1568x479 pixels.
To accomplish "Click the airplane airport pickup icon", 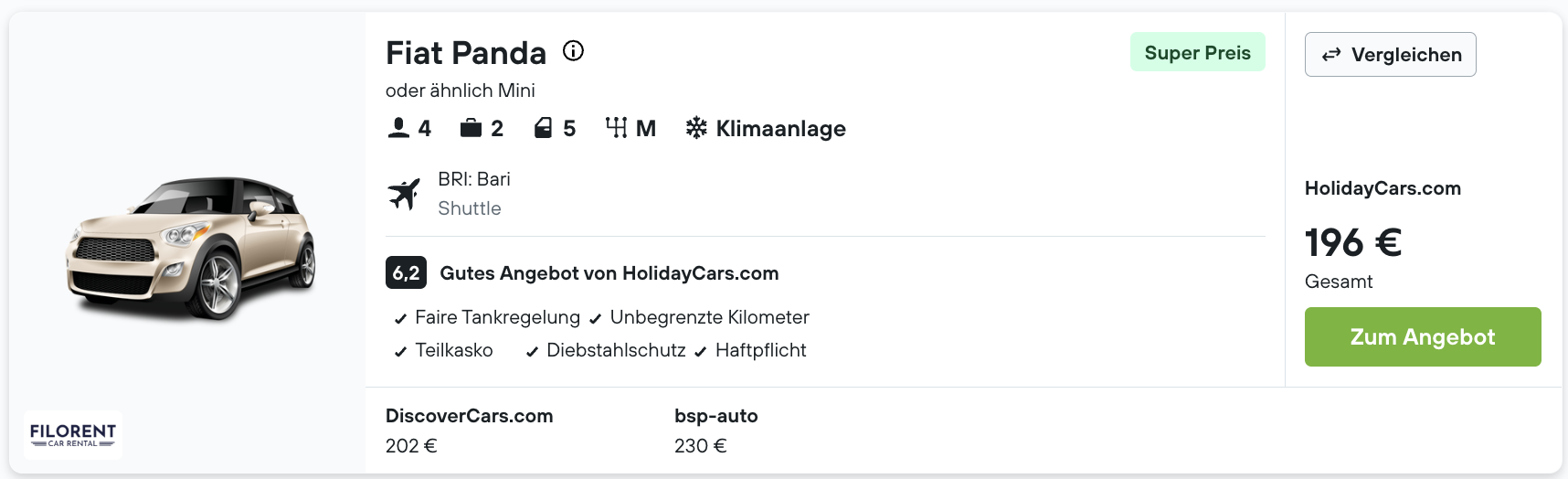I will 404,194.
